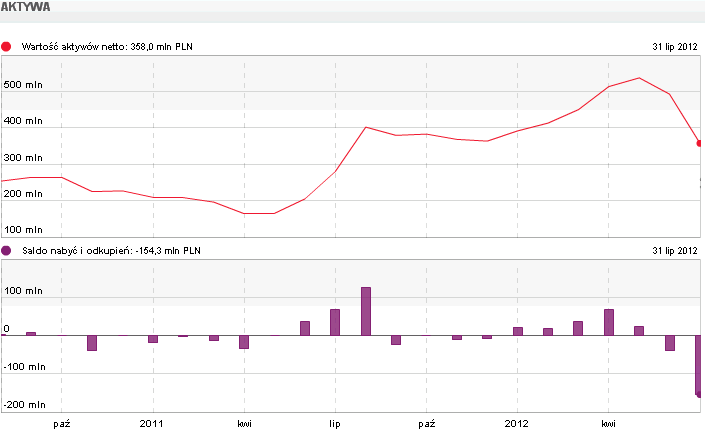Select the 2011 label on the time axis

pyautogui.click(x=153, y=423)
